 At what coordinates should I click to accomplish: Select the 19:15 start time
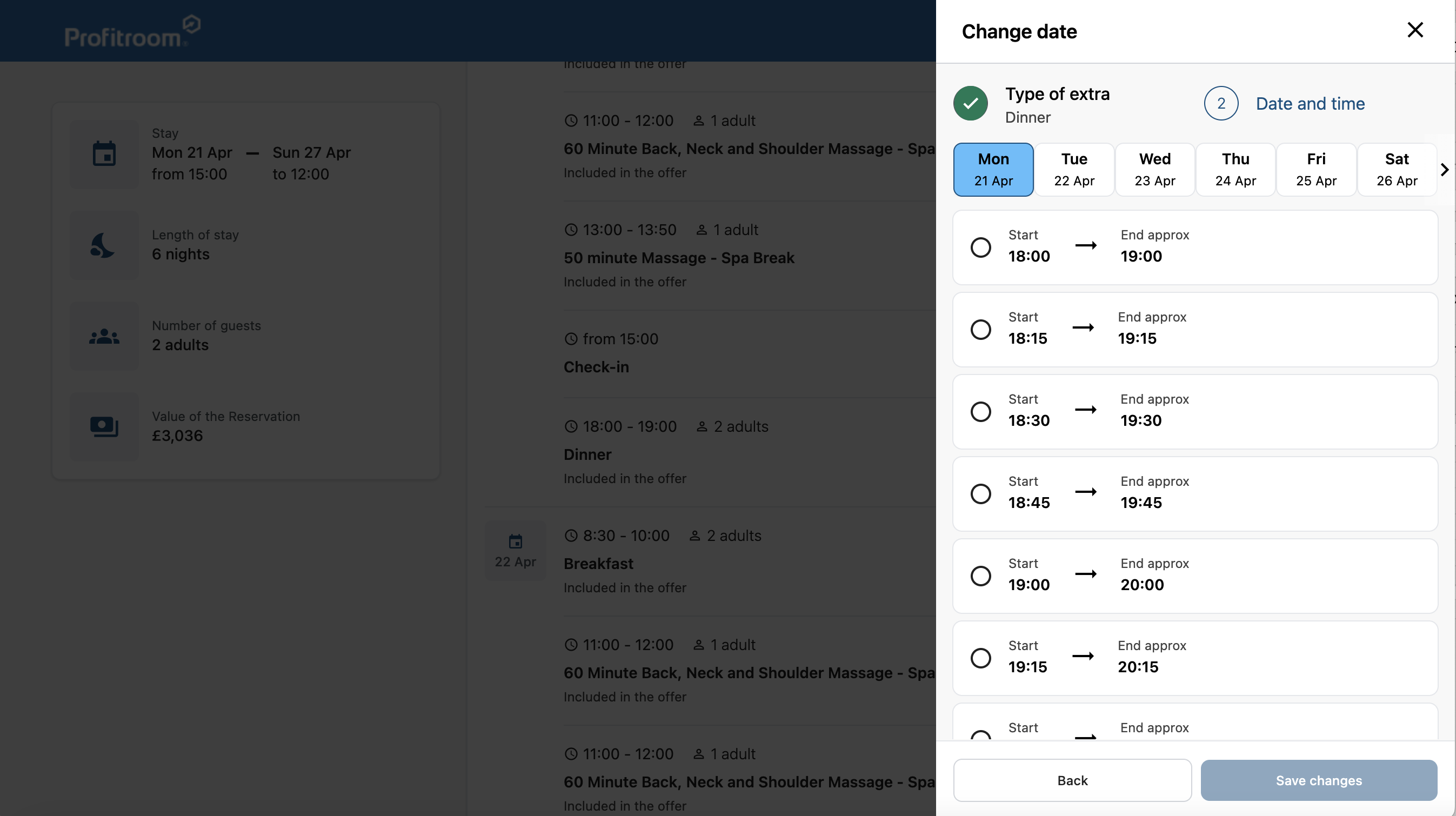980,657
